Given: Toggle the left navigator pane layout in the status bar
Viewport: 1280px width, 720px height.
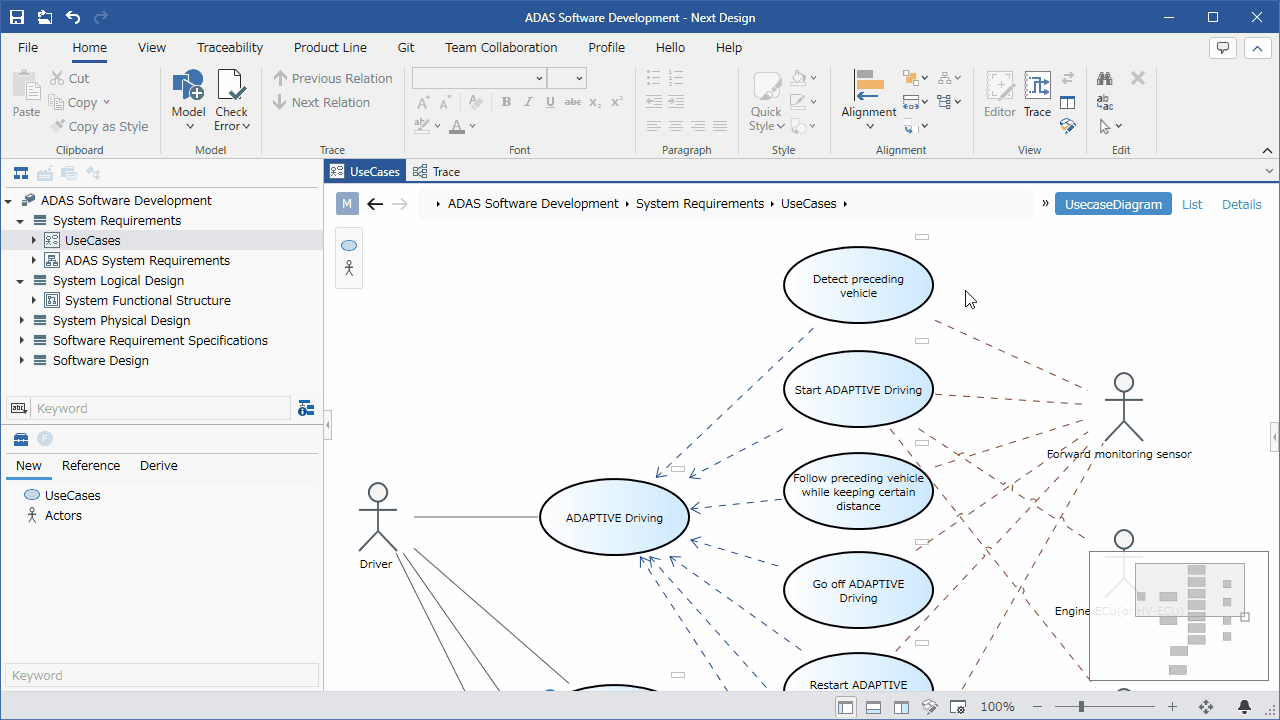Looking at the screenshot, I should pyautogui.click(x=846, y=707).
